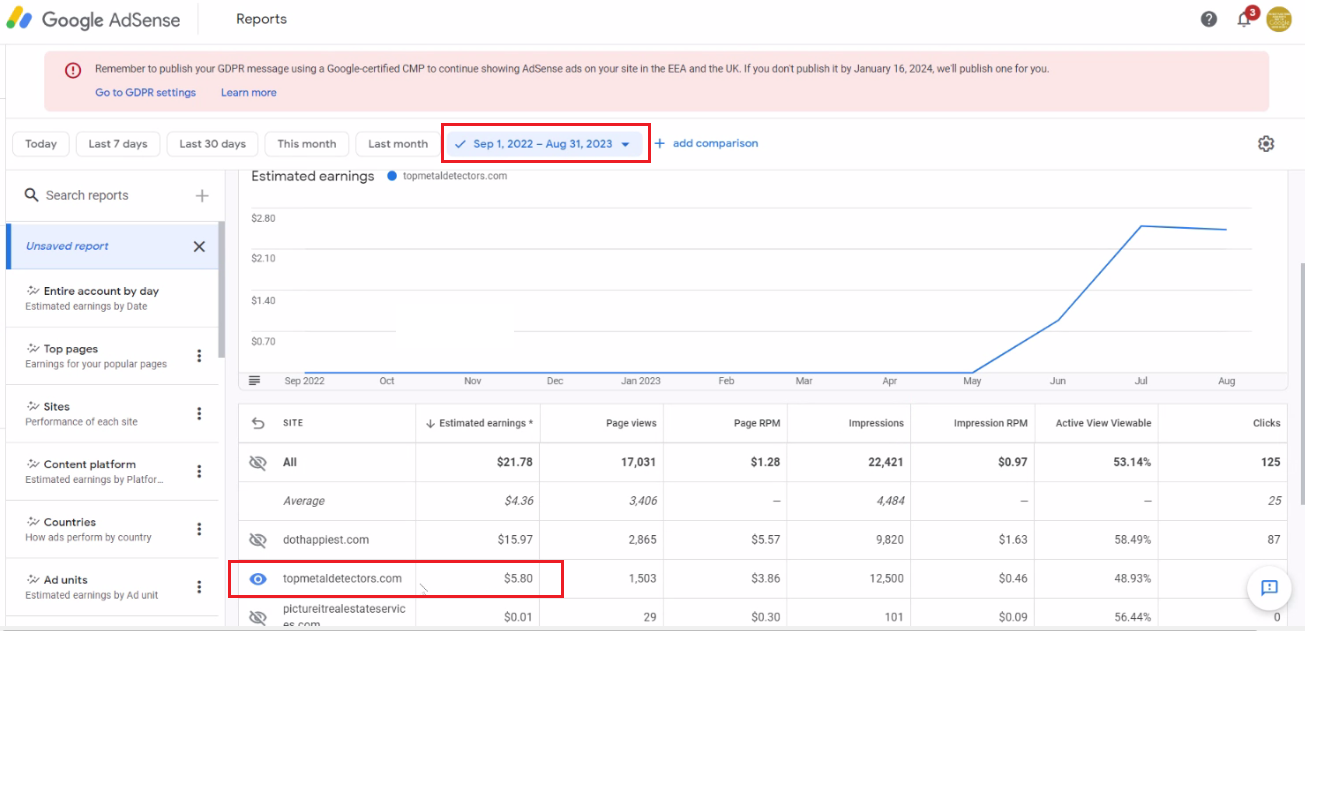
Task: Open the Top pages report
Action: pos(112,356)
